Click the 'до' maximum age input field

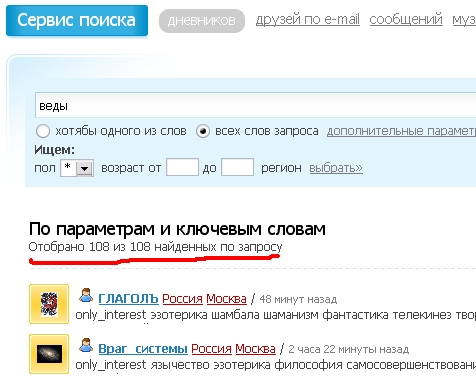click(237, 167)
